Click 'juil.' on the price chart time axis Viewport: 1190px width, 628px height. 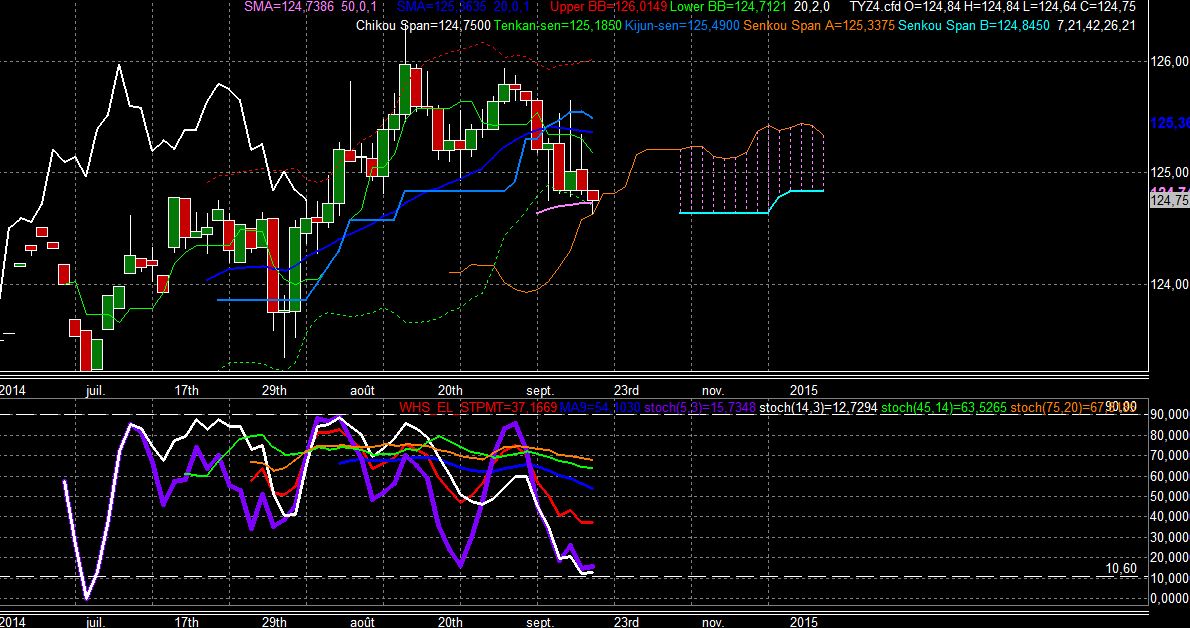[95, 390]
